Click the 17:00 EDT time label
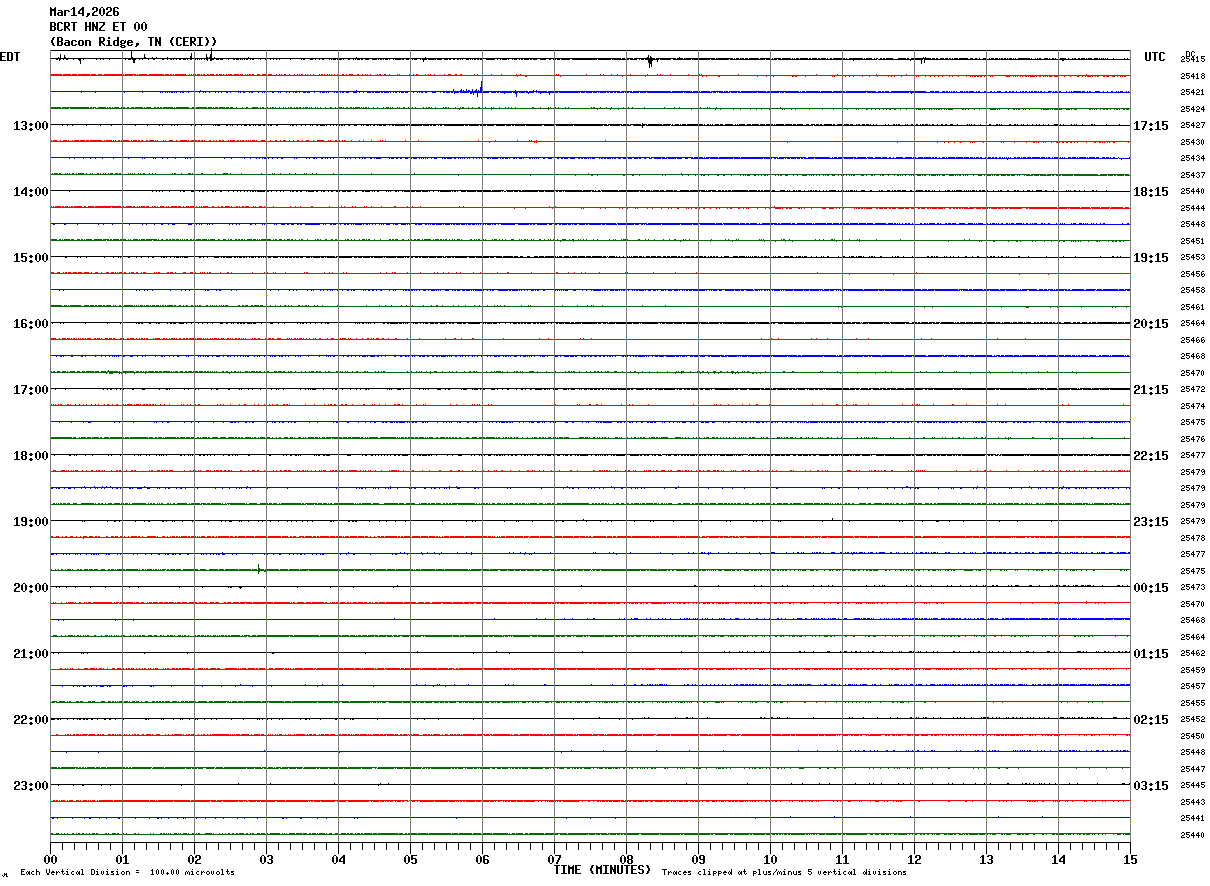 [30, 390]
